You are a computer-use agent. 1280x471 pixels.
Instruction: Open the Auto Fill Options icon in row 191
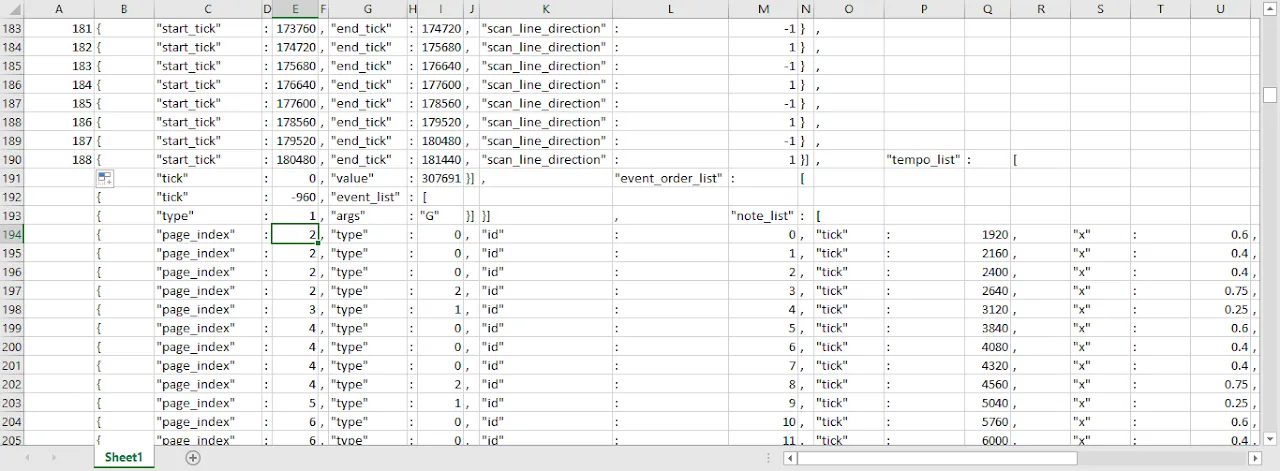click(105, 178)
